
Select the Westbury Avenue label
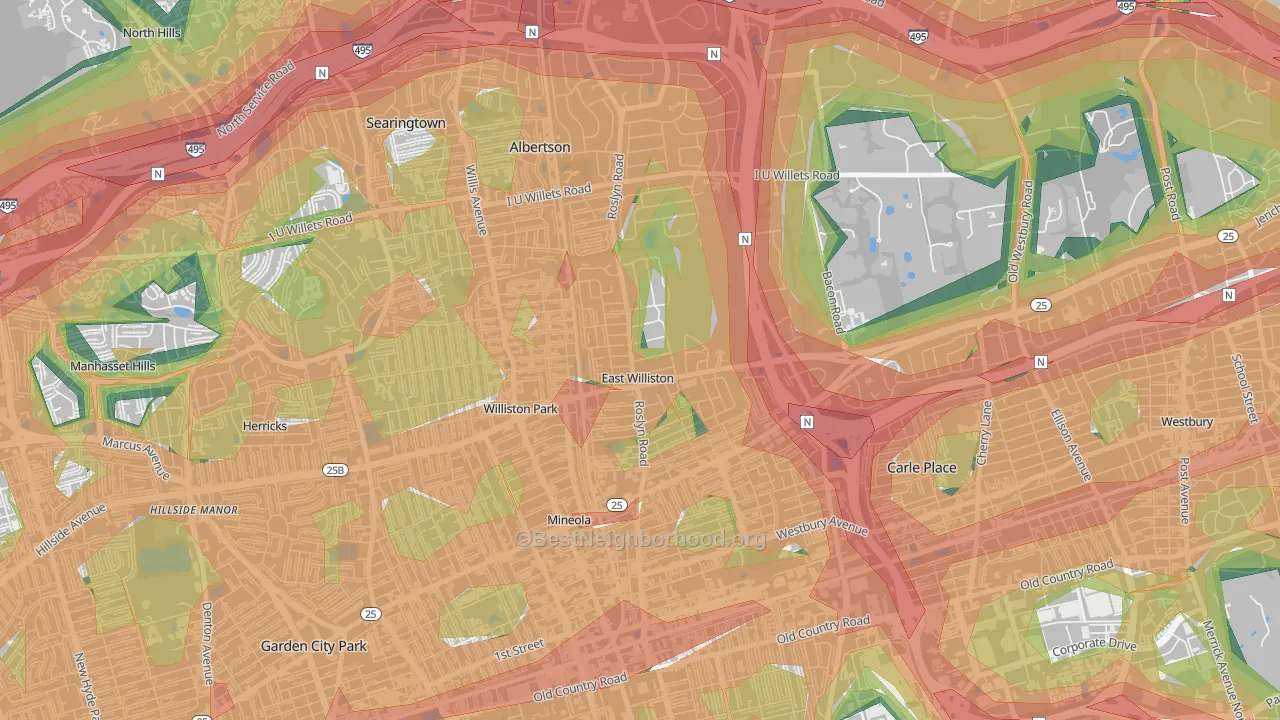pos(822,527)
